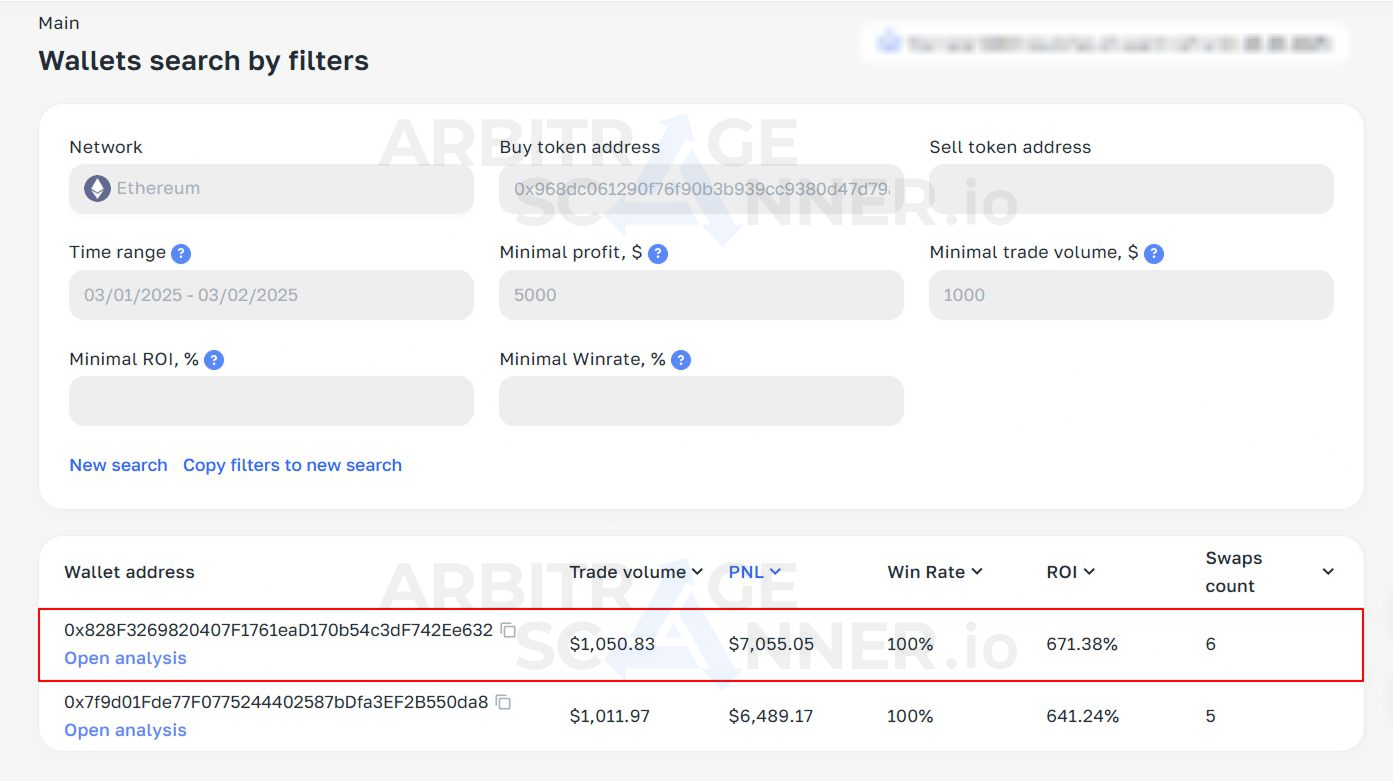The width and height of the screenshot is (1393, 781).
Task: Open the Minimal Winrate help icon
Action: [681, 360]
